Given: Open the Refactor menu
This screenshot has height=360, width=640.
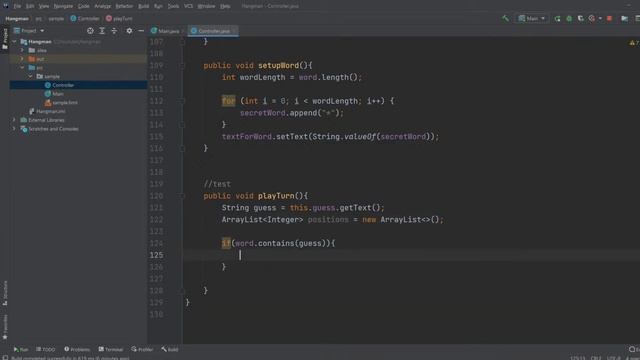Looking at the screenshot, I should tap(124, 6).
